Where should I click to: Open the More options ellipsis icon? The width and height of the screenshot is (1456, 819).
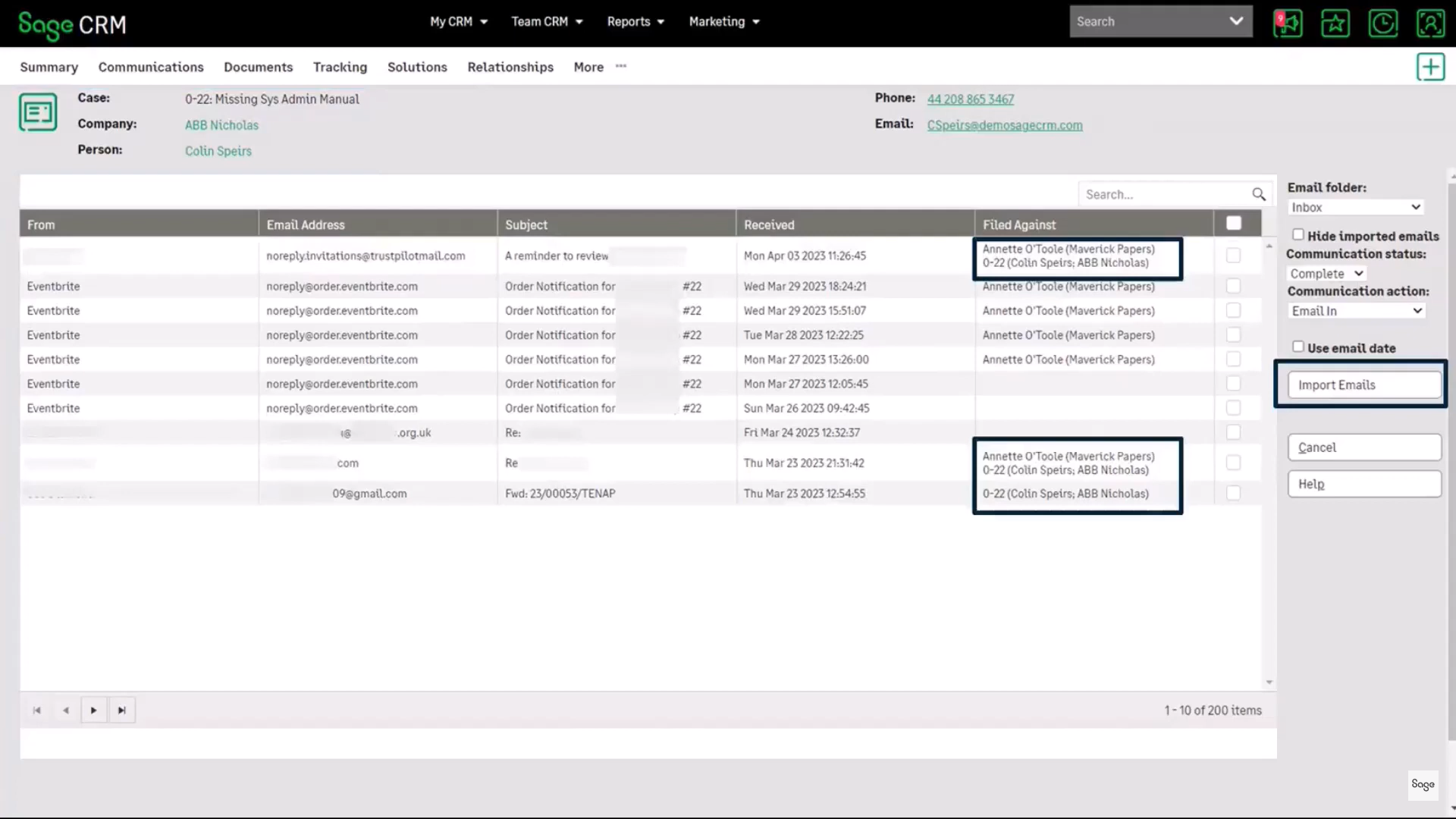621,67
